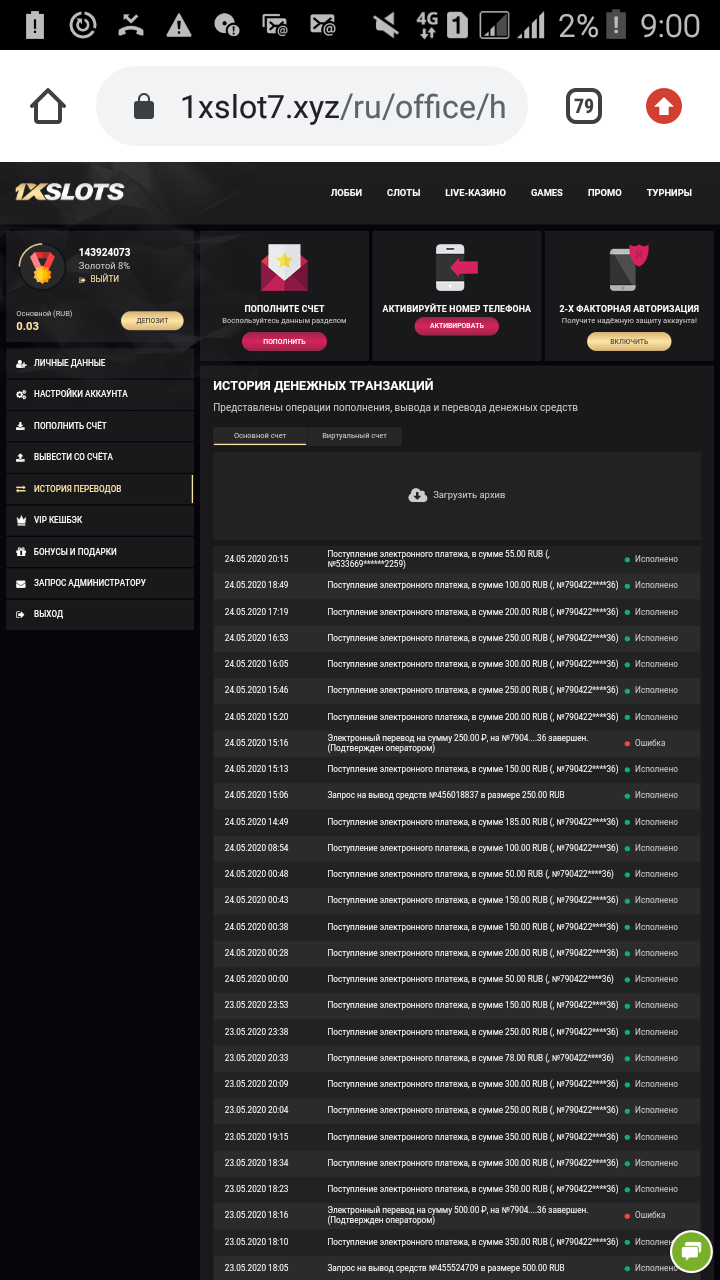Open the Live-Казино menu item
Screen dimensions: 720x1280
475,193
